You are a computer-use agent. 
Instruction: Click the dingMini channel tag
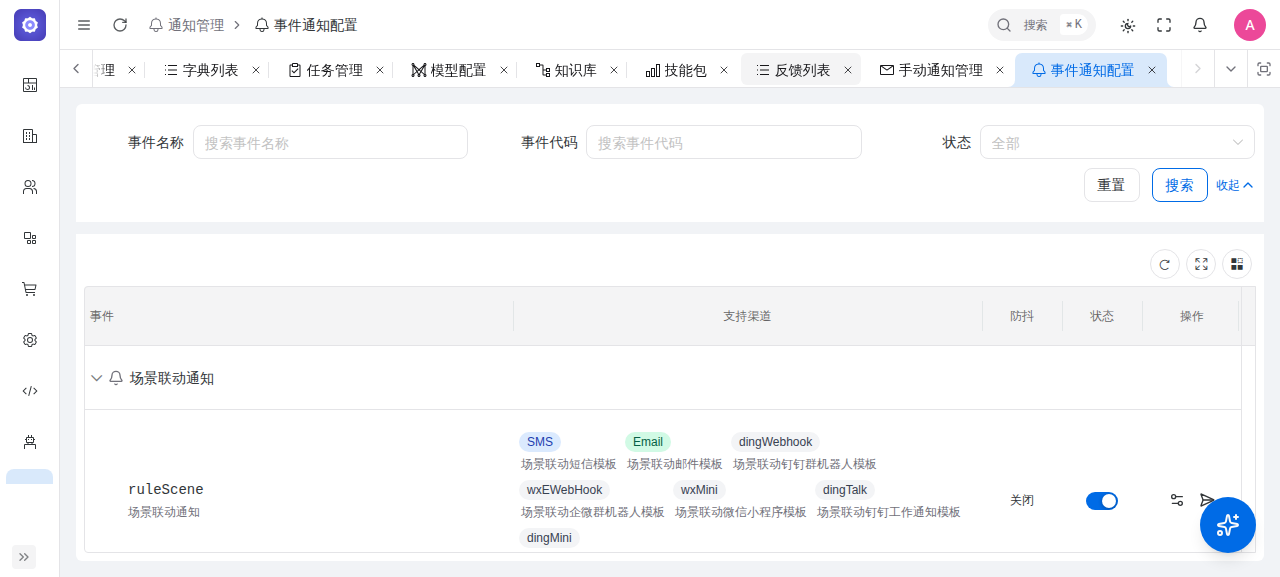pyautogui.click(x=549, y=538)
